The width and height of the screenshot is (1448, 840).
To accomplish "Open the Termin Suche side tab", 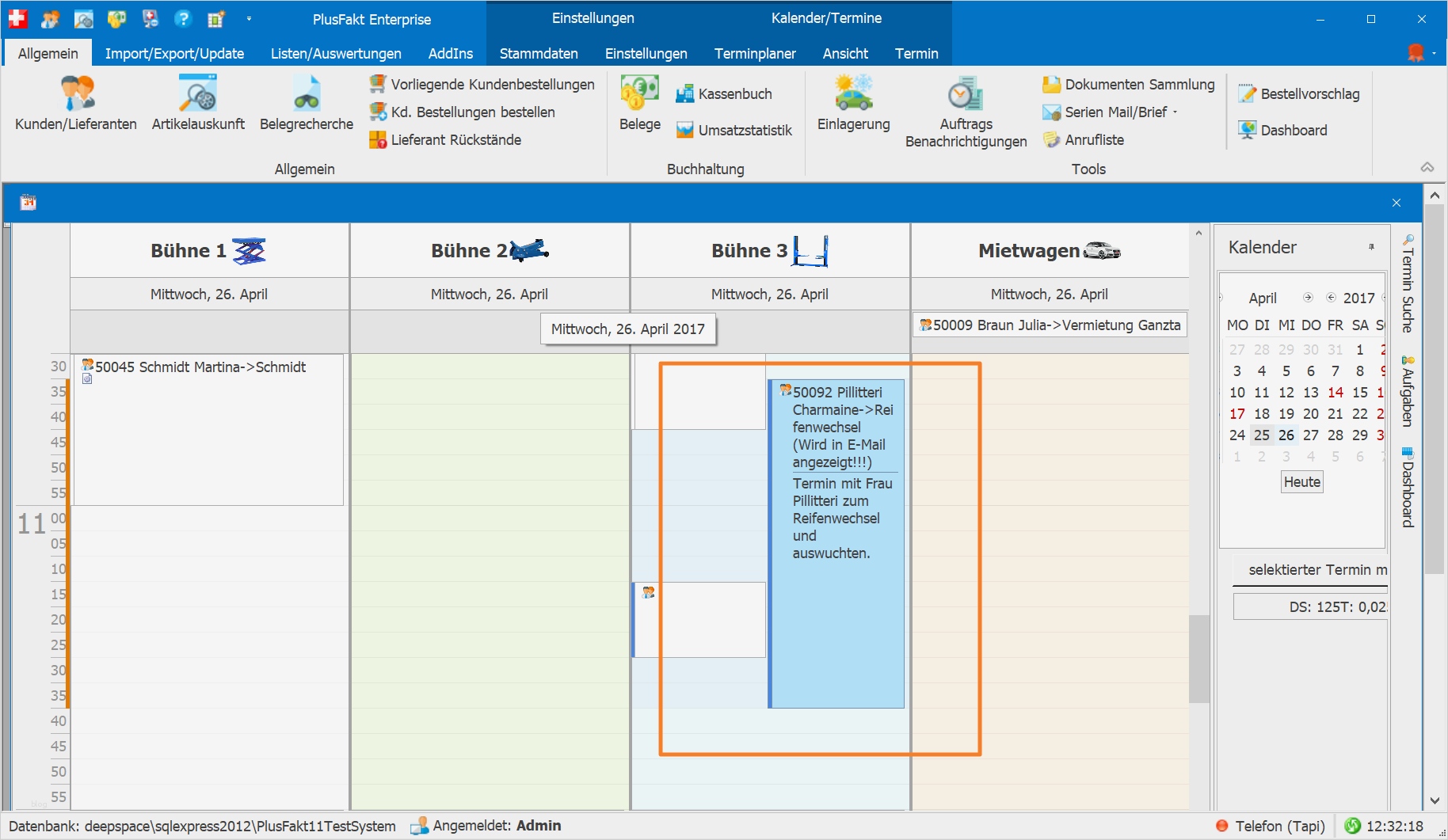I will tap(1408, 283).
